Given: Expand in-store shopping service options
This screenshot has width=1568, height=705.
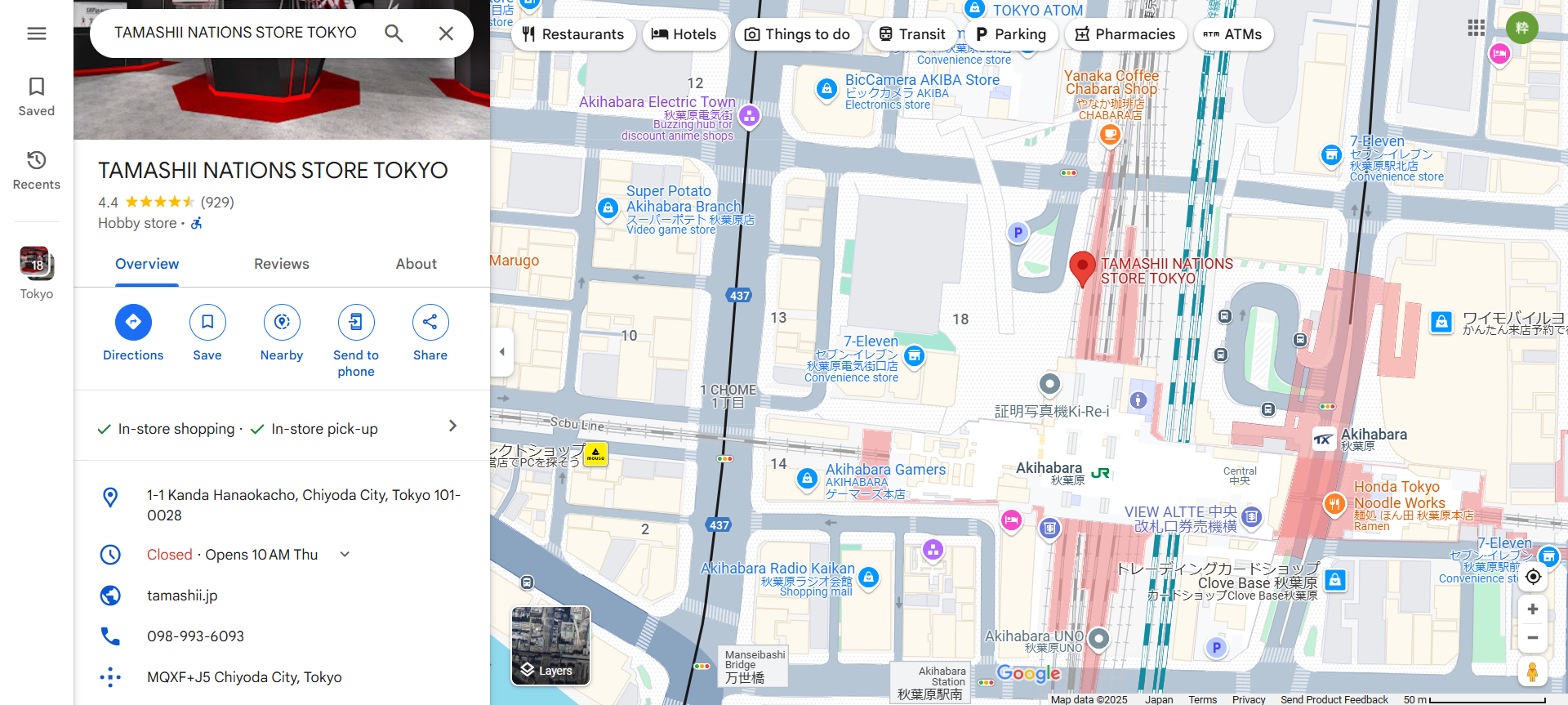Looking at the screenshot, I should (453, 426).
